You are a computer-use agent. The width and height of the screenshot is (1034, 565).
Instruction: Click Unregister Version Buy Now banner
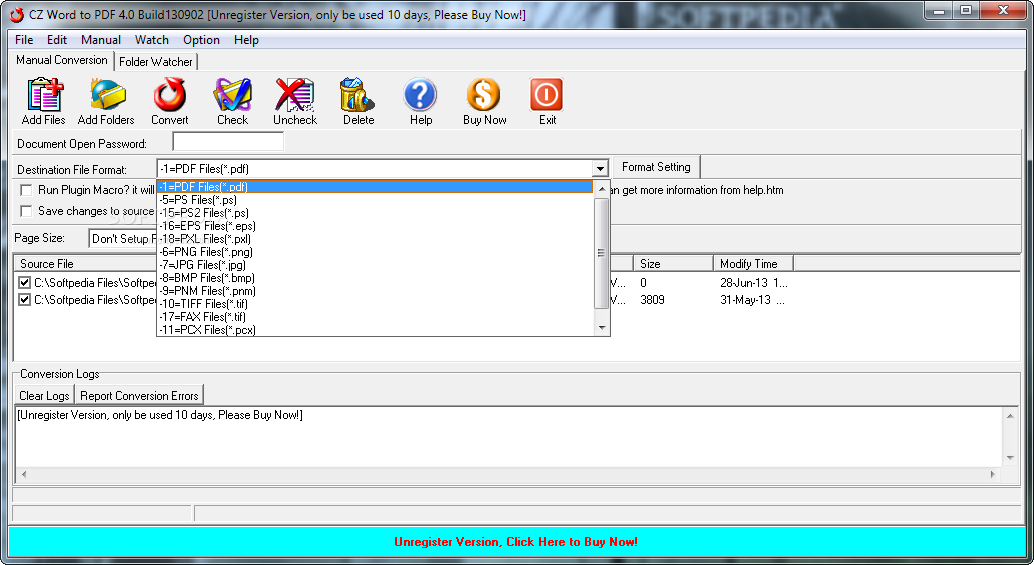point(516,542)
